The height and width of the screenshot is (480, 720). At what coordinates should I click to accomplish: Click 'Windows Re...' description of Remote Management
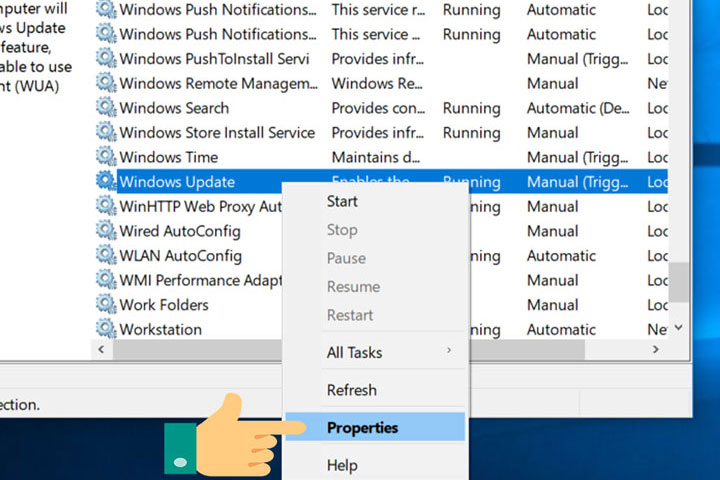[x=377, y=84]
